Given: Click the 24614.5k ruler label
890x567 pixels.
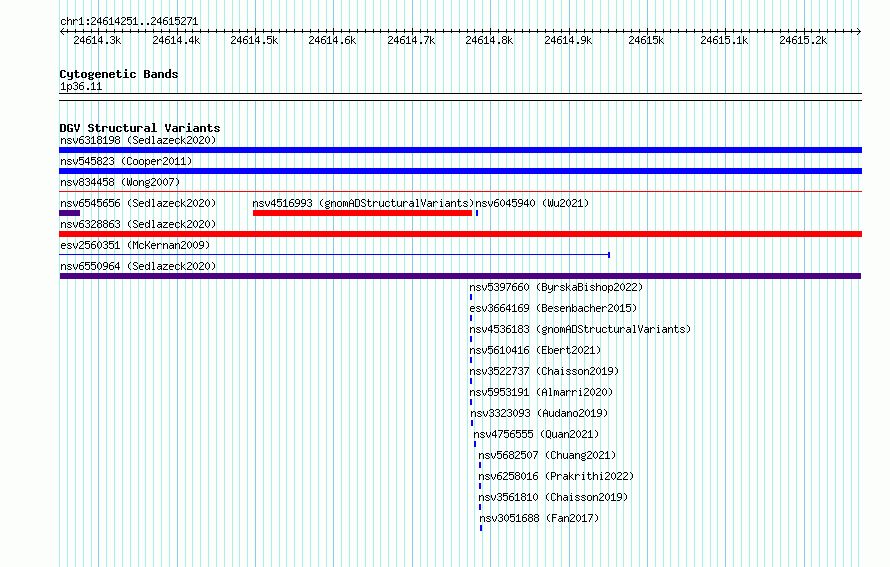Looking at the screenshot, I should tap(254, 40).
